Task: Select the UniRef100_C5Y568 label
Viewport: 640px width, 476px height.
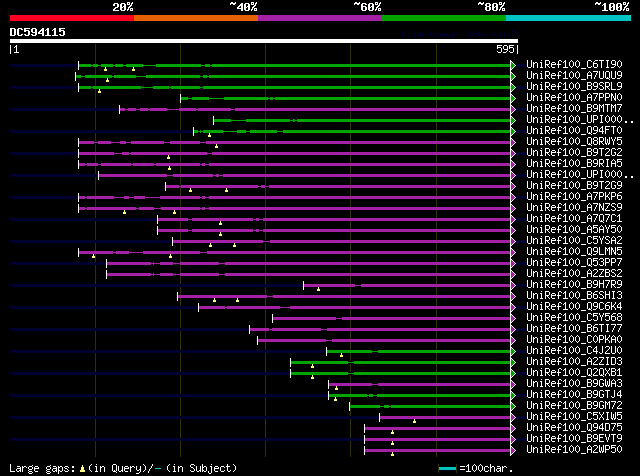Action: [x=574, y=318]
